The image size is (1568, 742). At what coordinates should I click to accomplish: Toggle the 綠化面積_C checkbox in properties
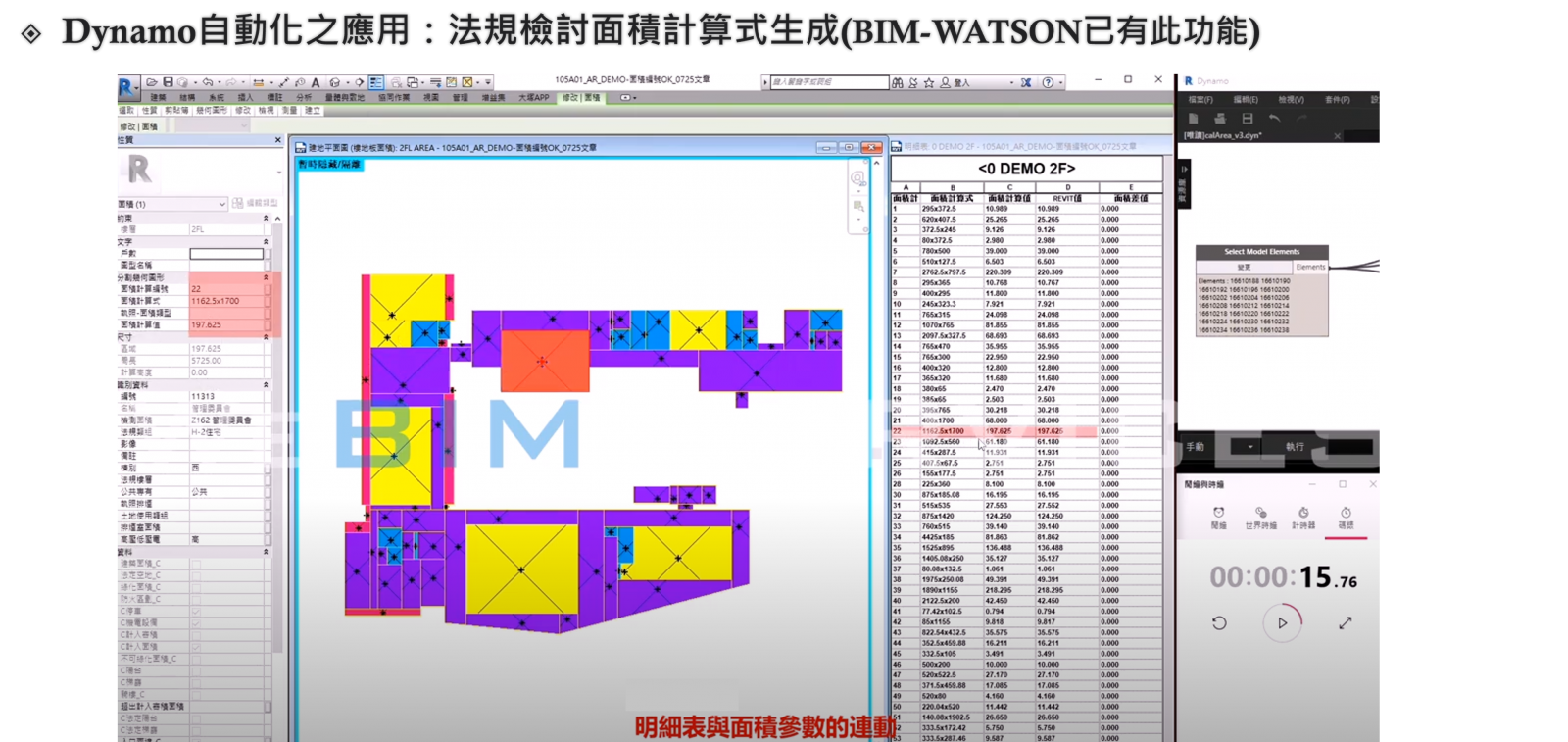coord(196,586)
